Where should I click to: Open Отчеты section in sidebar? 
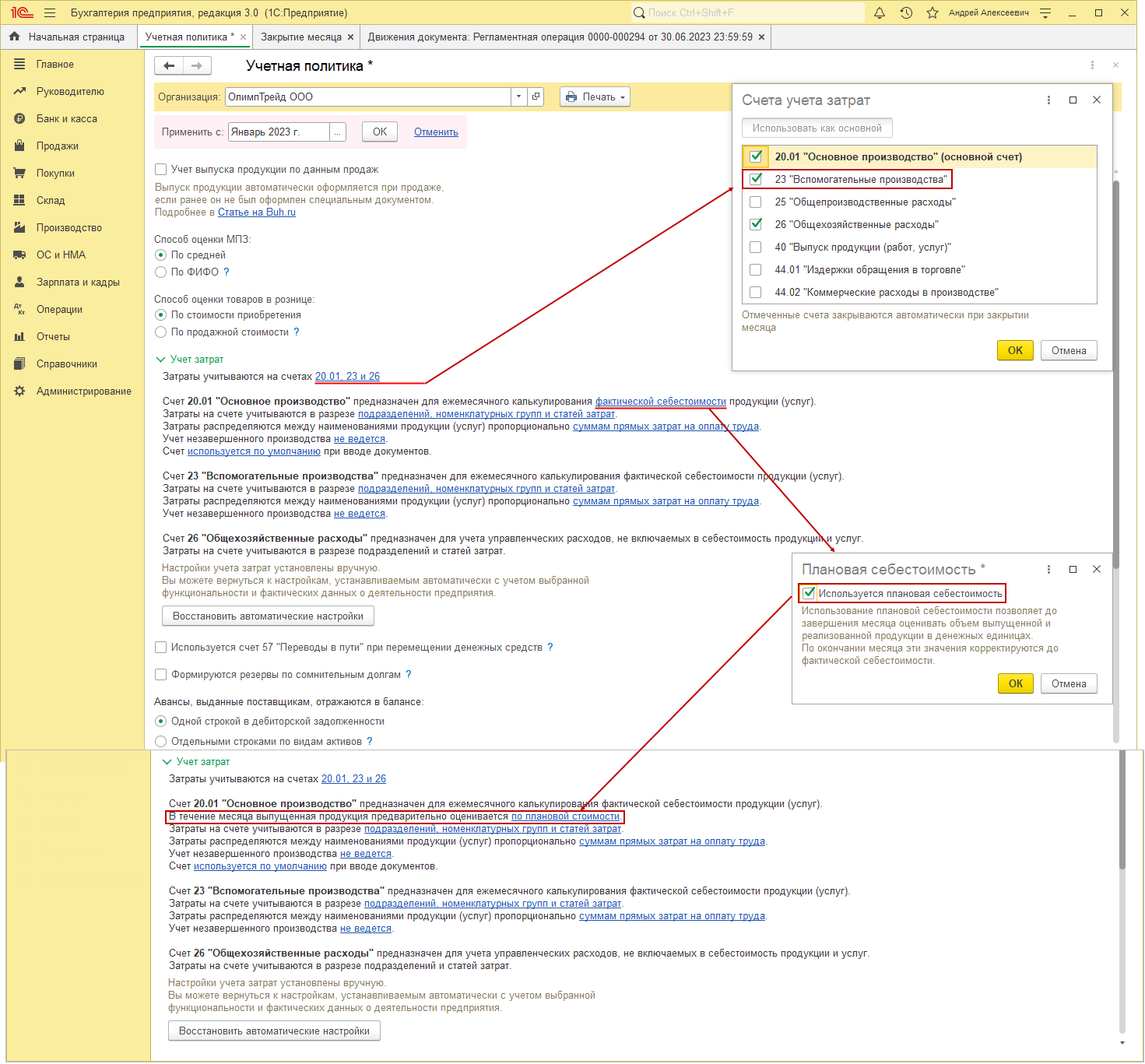pyautogui.click(x=53, y=337)
